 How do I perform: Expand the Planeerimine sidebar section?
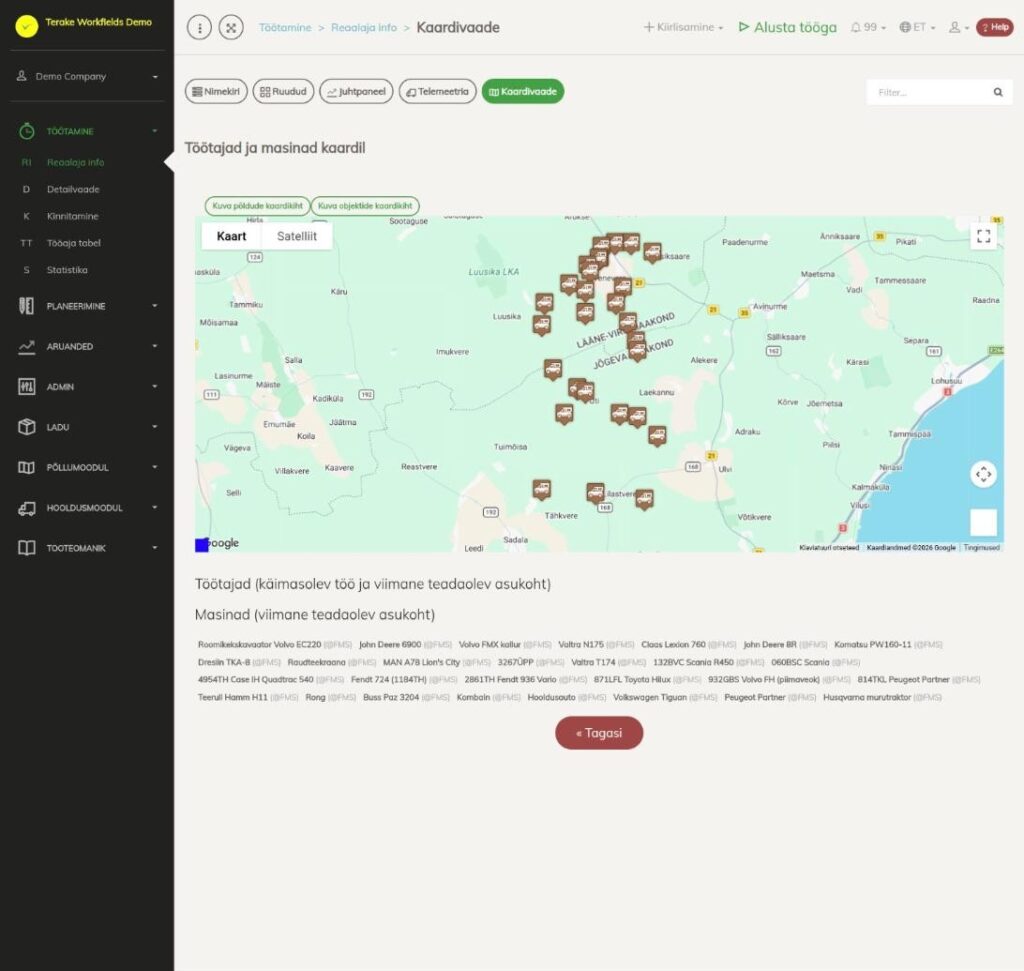88,306
